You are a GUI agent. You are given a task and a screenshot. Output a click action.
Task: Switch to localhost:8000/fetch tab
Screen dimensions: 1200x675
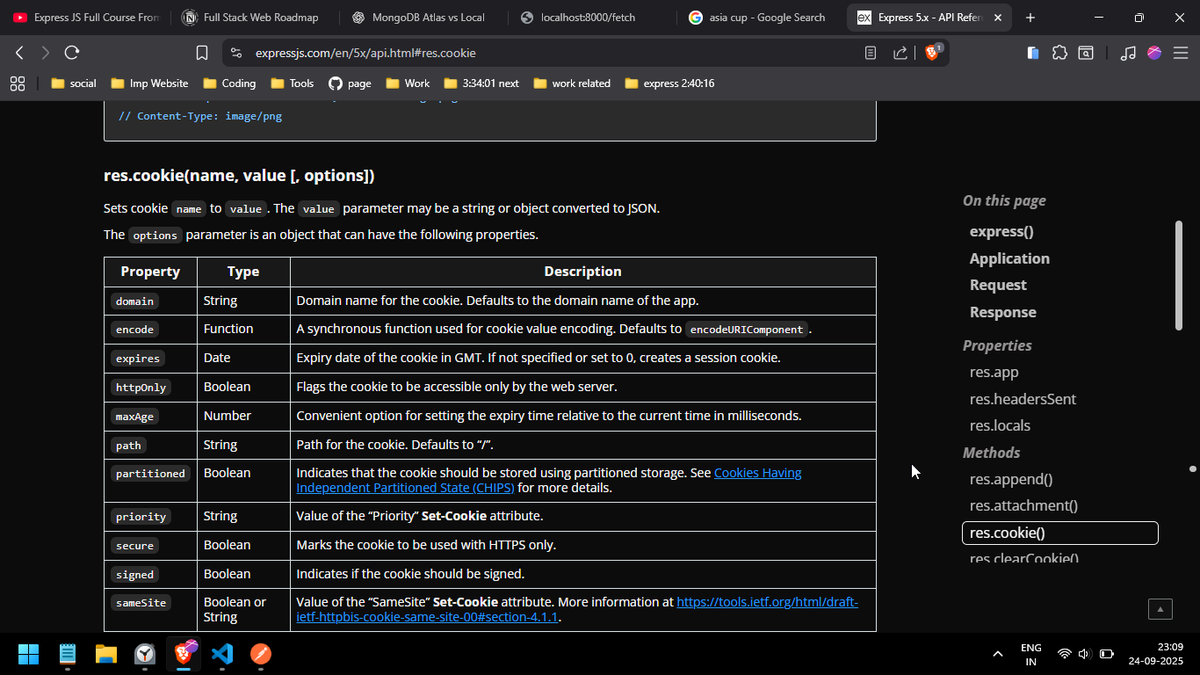point(592,17)
